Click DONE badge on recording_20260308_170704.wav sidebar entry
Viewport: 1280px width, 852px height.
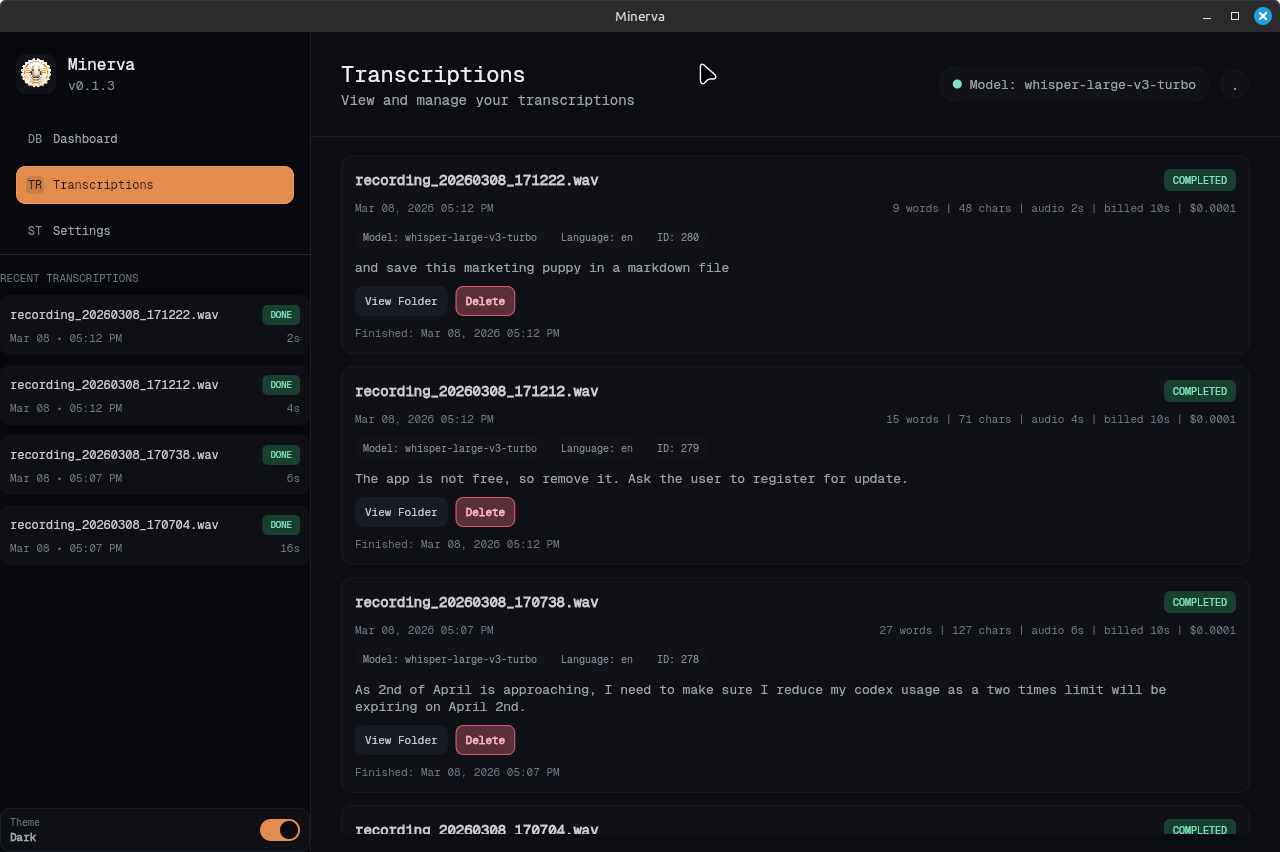[280, 524]
